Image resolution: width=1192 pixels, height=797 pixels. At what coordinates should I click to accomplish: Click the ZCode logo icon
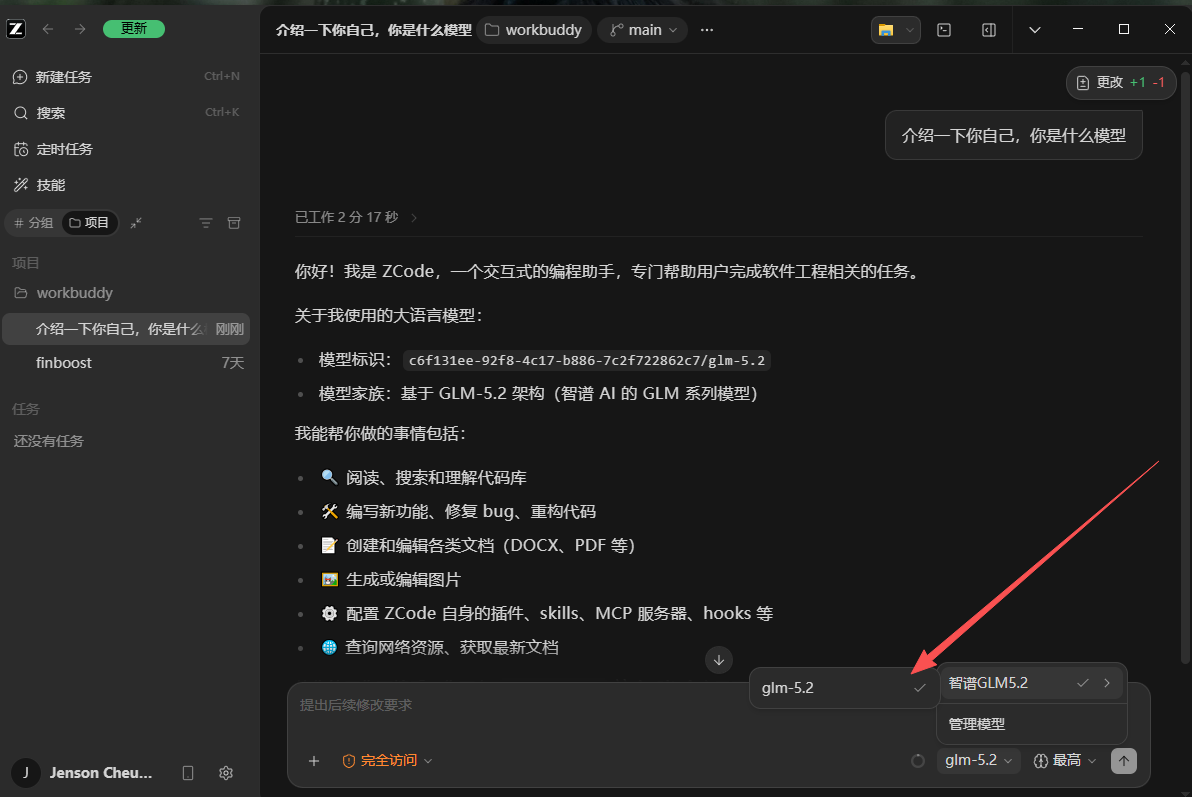[x=16, y=29]
